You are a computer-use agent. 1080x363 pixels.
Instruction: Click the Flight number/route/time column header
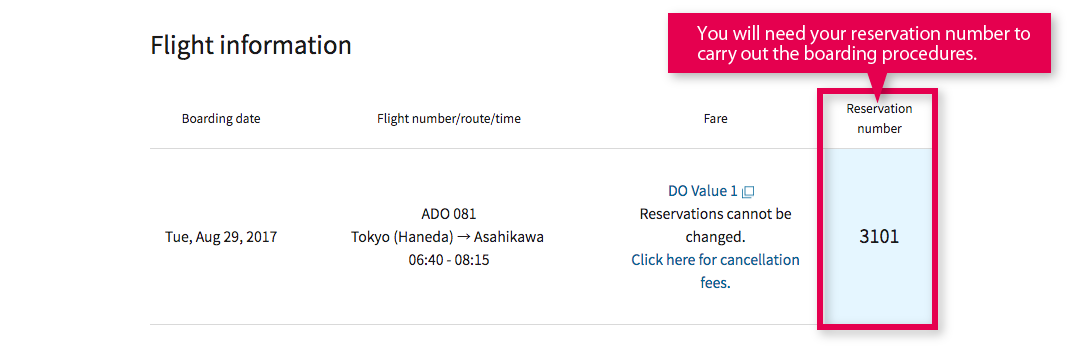(448, 118)
